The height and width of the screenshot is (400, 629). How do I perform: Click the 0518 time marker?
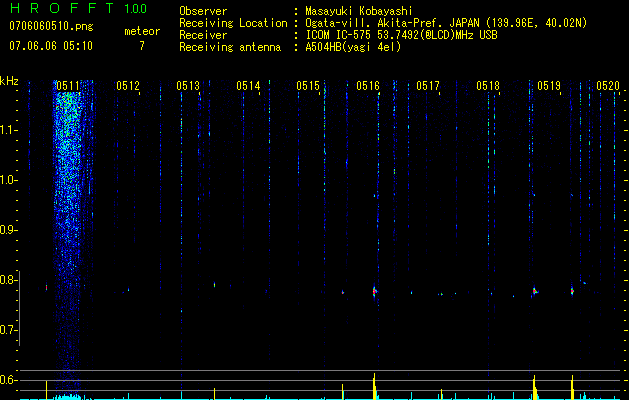(488, 86)
